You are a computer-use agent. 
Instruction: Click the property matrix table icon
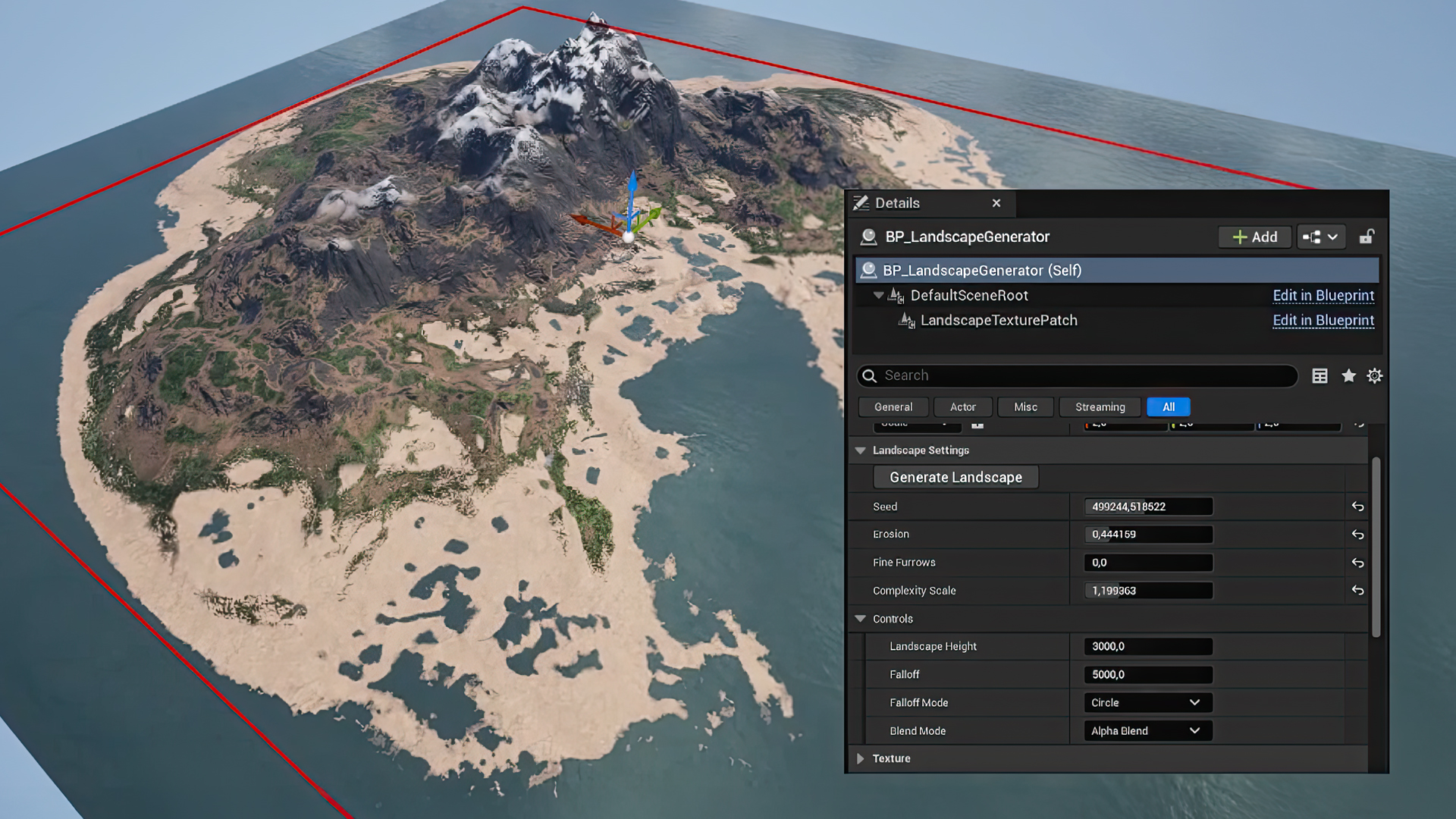click(1319, 376)
